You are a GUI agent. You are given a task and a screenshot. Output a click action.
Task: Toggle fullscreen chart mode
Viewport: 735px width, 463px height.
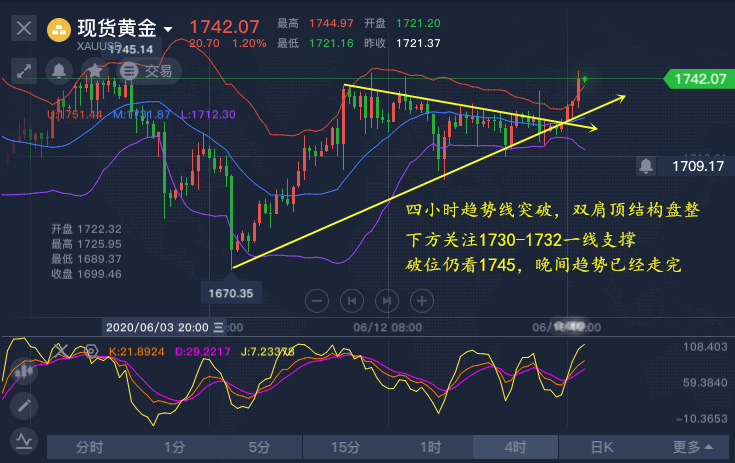click(24, 70)
